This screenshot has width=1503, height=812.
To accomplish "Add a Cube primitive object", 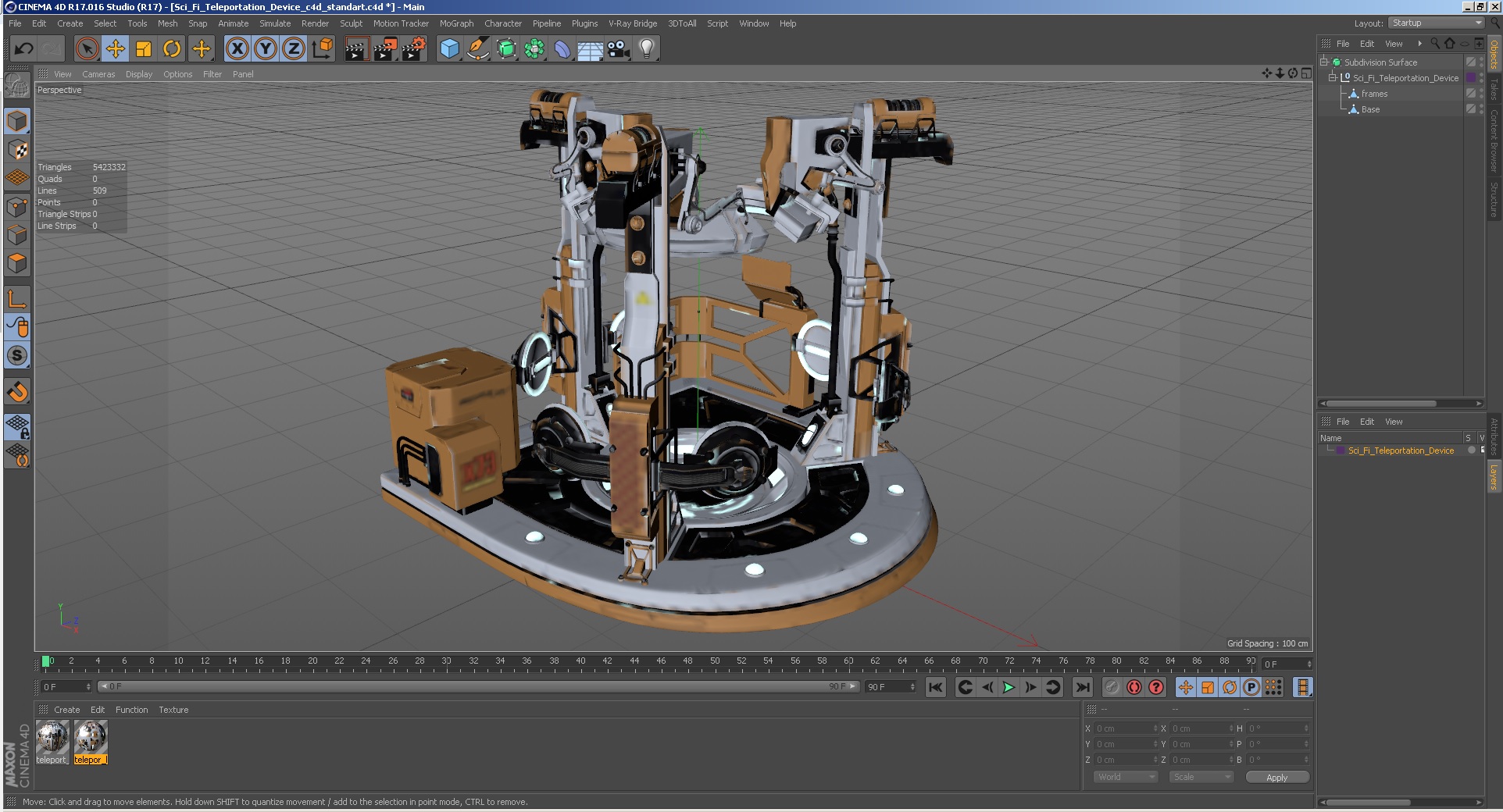I will click(450, 49).
